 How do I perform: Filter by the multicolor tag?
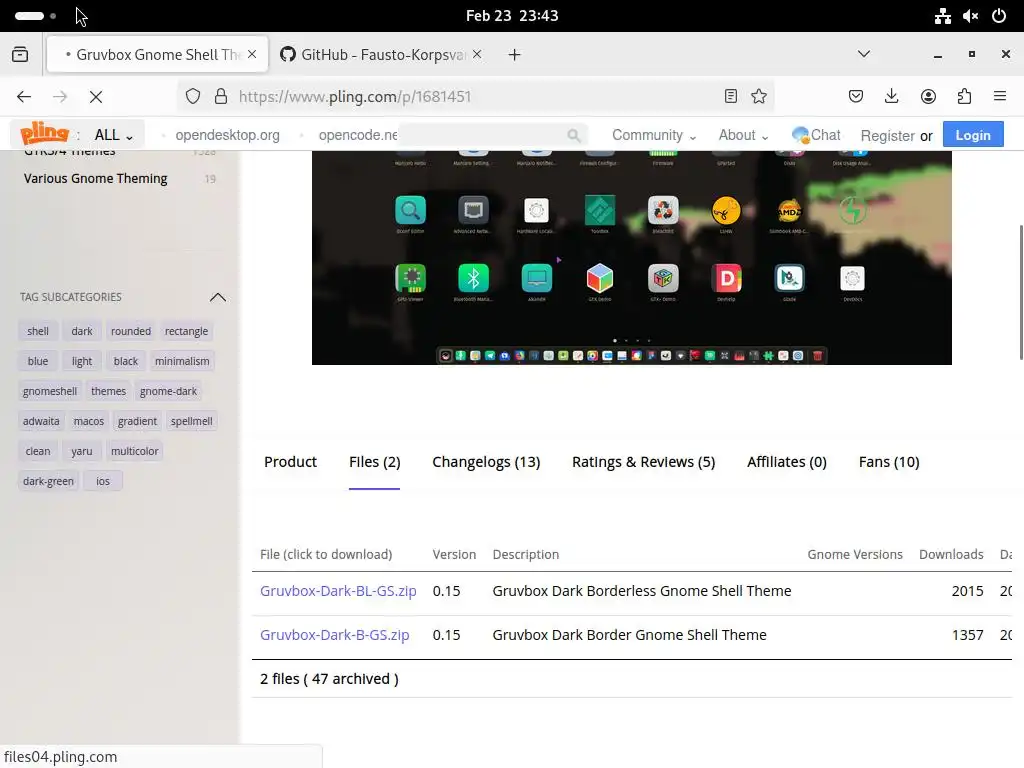(x=135, y=451)
